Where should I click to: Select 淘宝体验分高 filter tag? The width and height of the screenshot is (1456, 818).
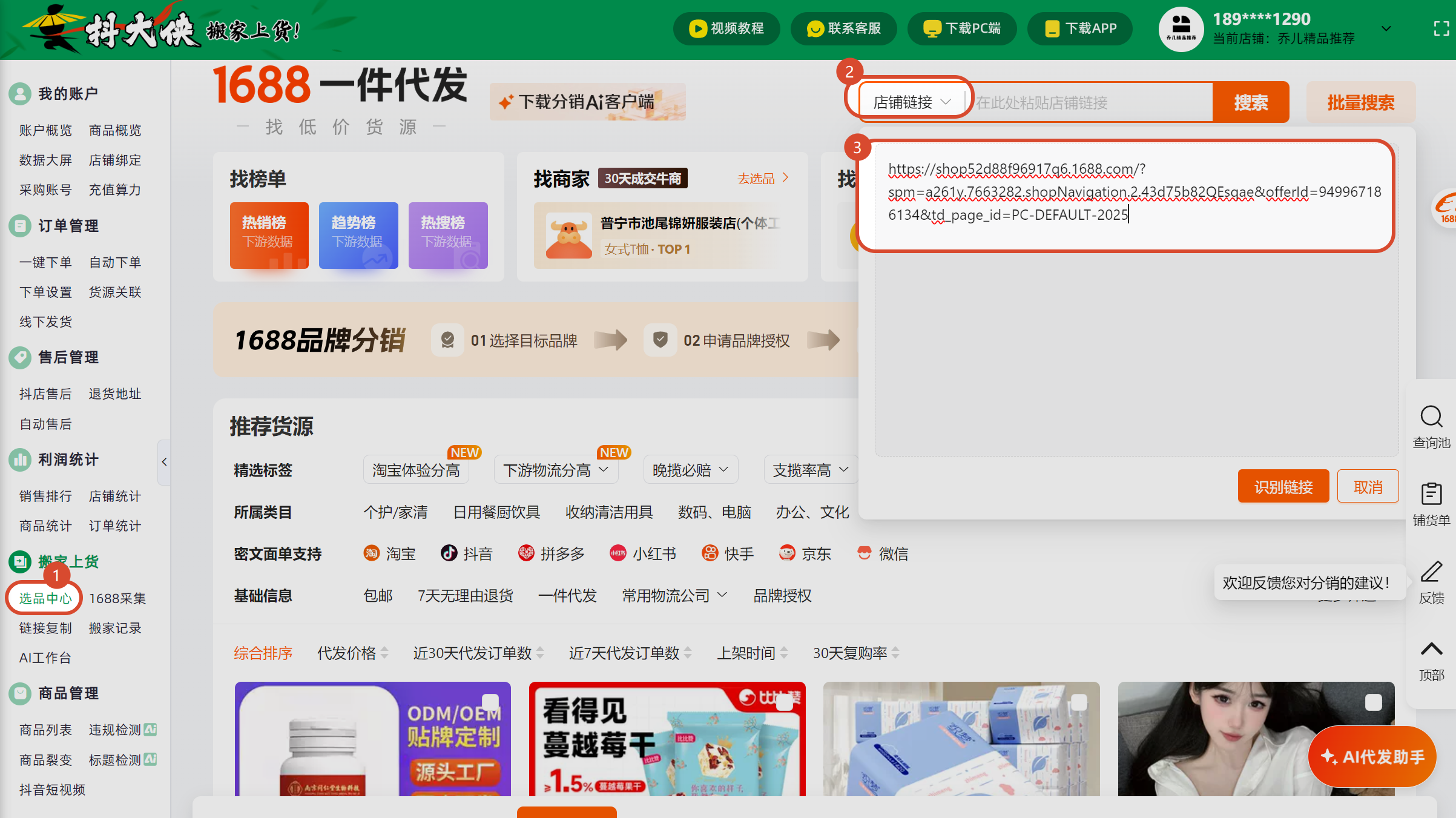[x=416, y=470]
